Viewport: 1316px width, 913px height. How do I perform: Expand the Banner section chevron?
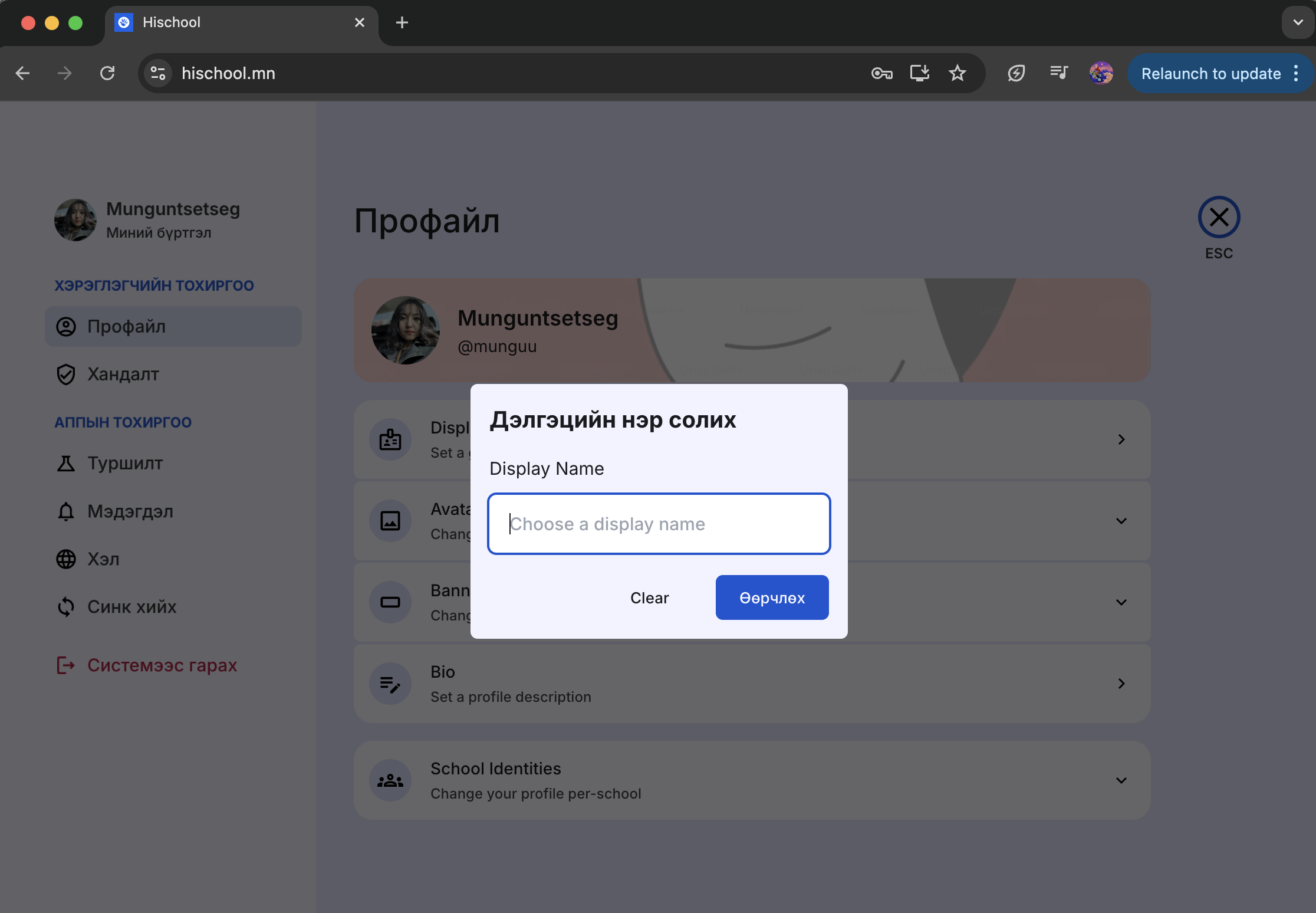click(x=1121, y=602)
